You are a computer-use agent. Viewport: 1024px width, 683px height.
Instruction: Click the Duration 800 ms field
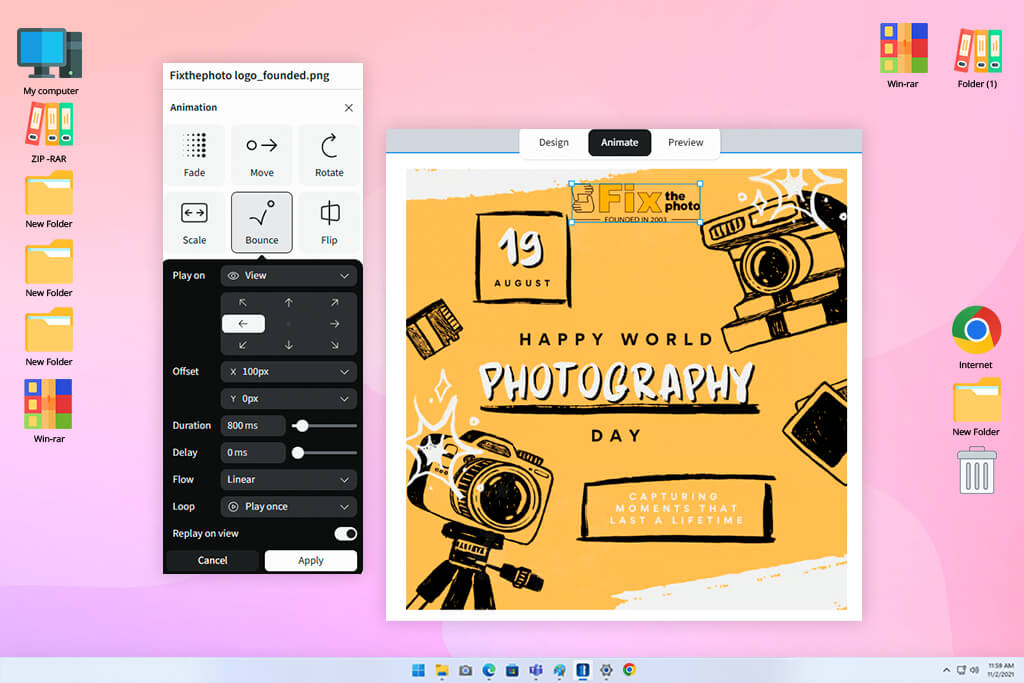tap(253, 426)
